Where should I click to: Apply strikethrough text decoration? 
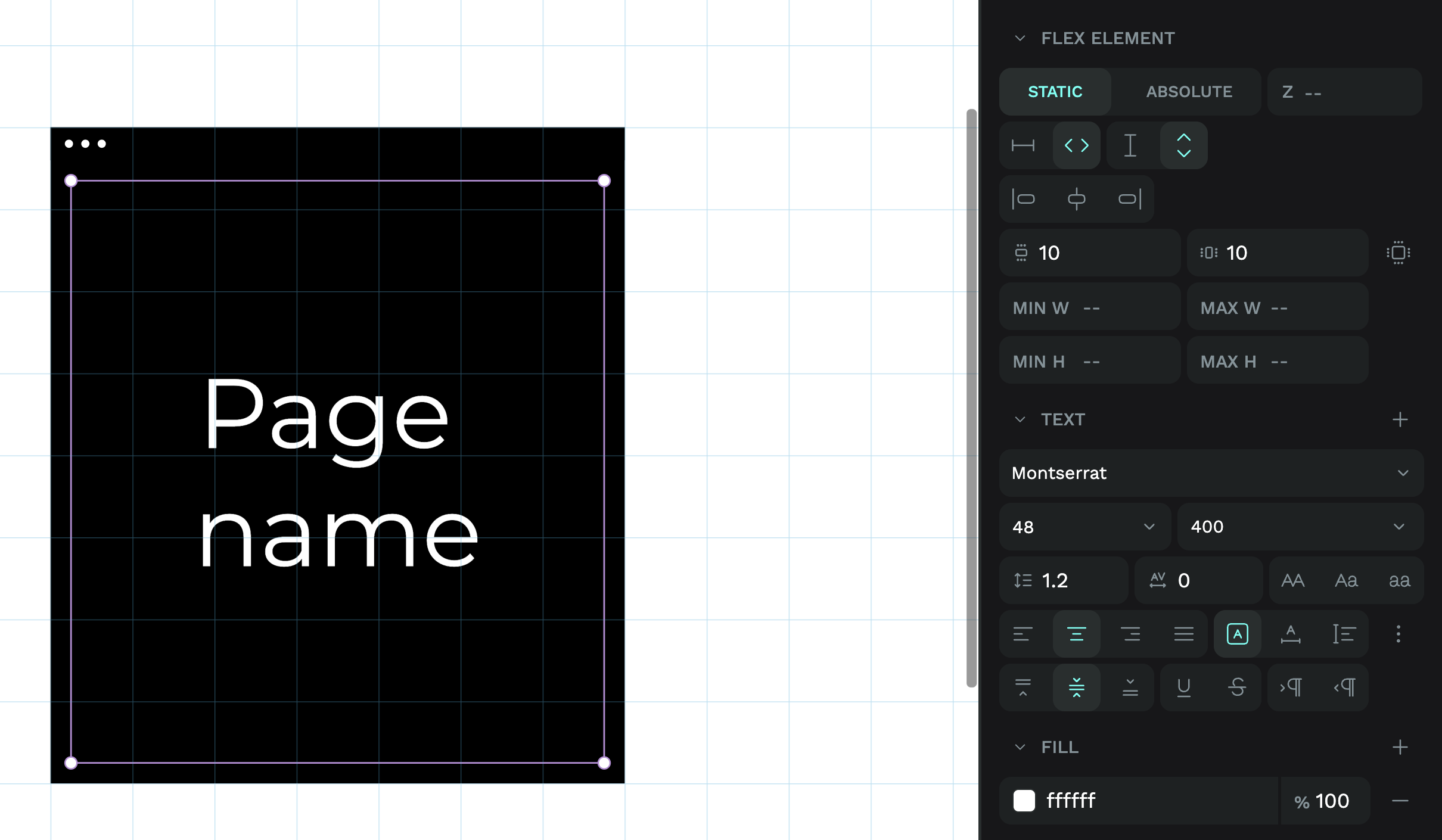coord(1237,687)
